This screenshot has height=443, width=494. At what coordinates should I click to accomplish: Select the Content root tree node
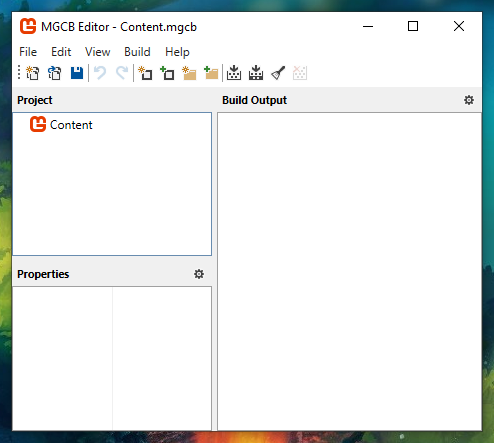coord(61,125)
